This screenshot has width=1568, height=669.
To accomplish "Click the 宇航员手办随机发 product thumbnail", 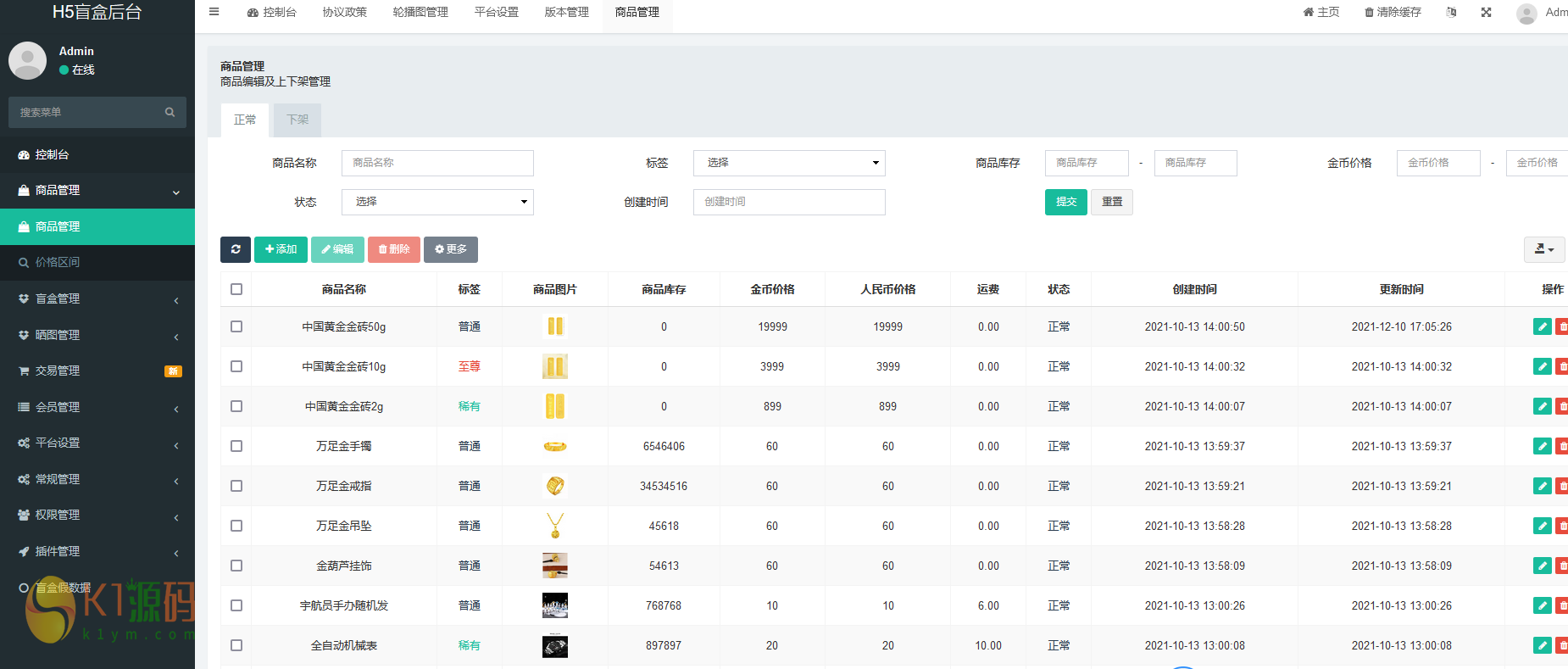I will click(x=555, y=605).
